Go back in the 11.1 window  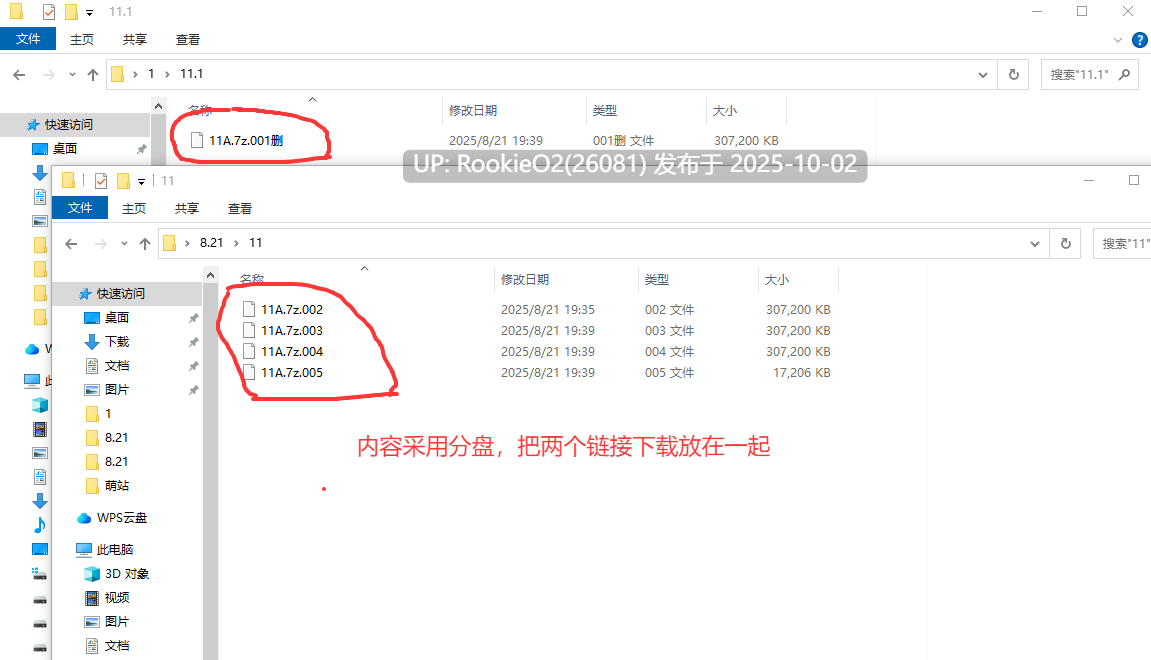(19, 75)
